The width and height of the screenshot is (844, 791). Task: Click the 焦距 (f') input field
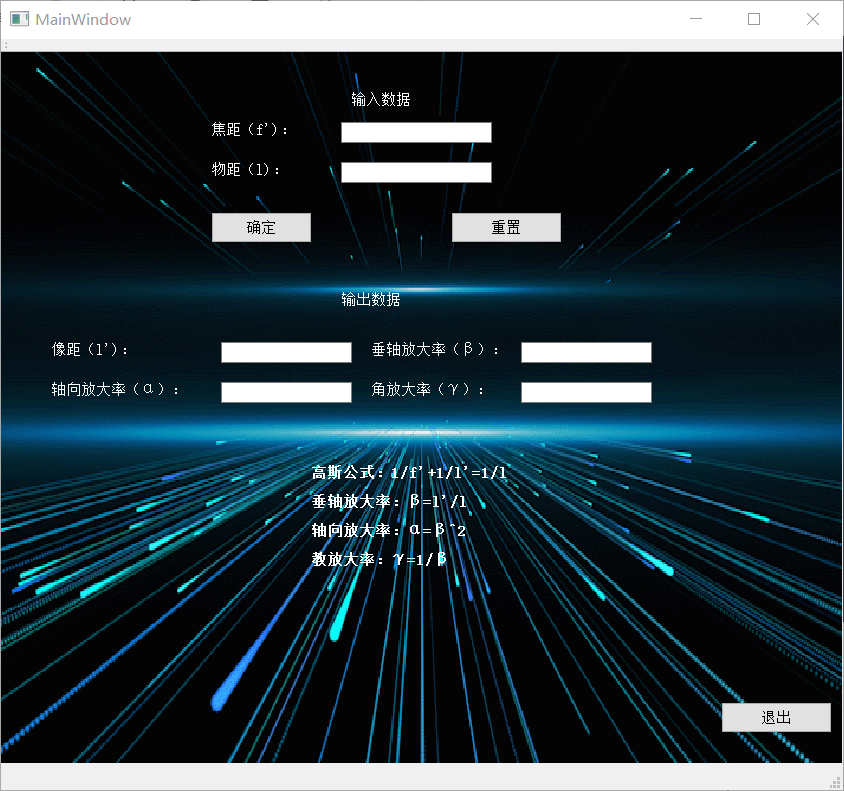[x=416, y=132]
